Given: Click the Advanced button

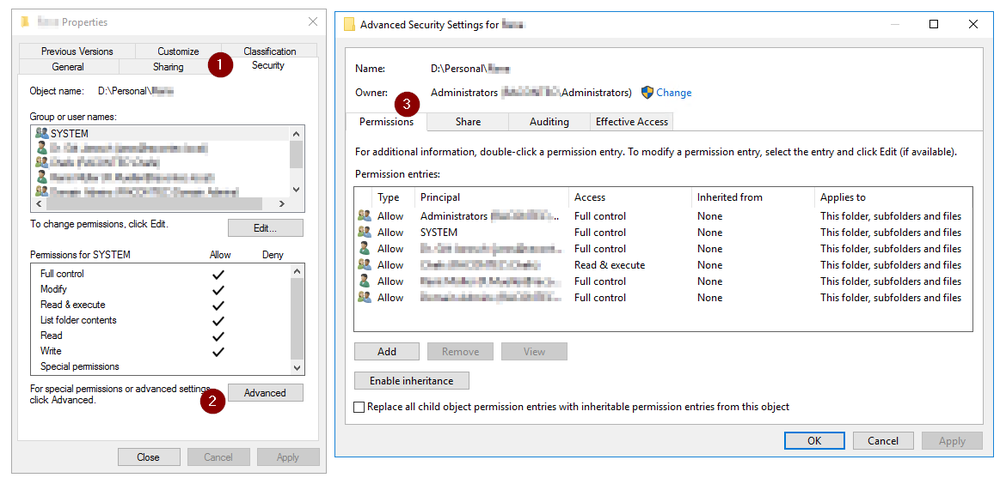Looking at the screenshot, I should coord(265,393).
